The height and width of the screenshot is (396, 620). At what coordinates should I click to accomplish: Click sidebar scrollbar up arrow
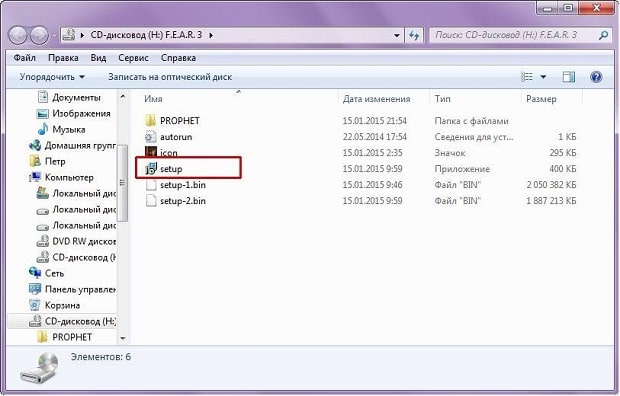point(123,96)
